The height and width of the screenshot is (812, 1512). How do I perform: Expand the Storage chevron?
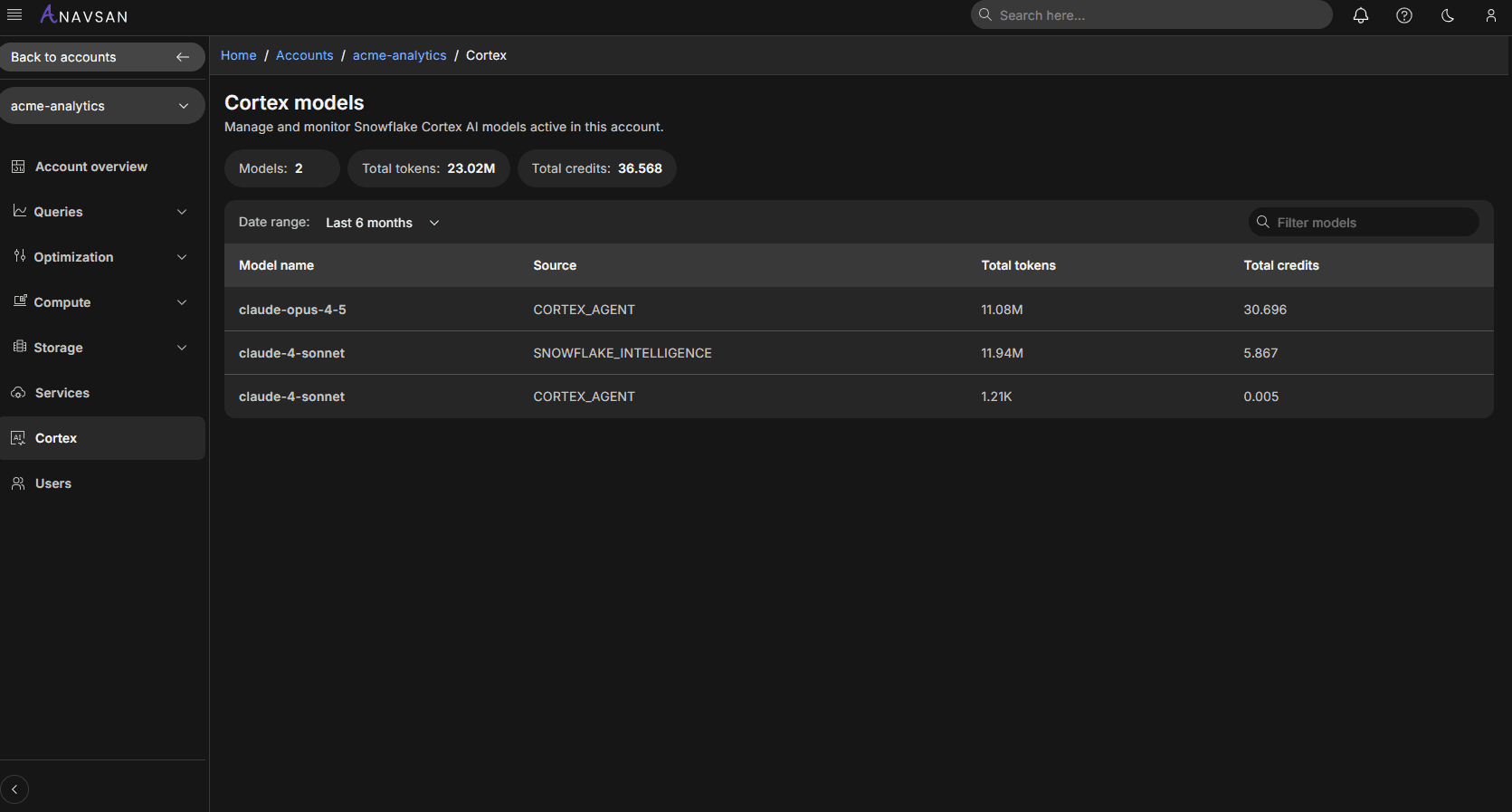tap(182, 348)
